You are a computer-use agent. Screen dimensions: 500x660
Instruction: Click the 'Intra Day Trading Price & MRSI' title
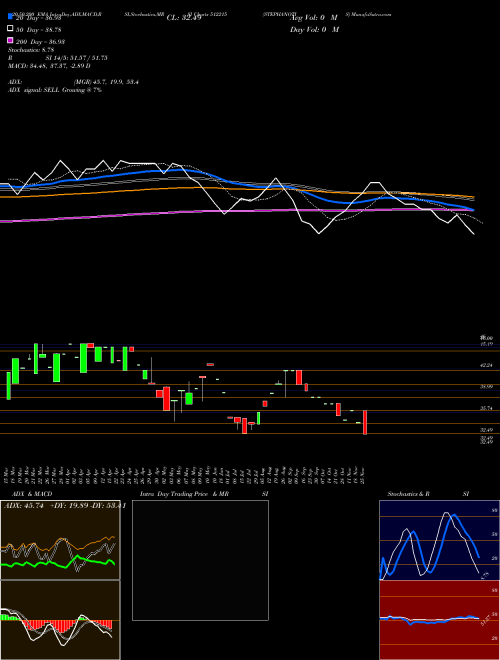[x=204, y=494]
